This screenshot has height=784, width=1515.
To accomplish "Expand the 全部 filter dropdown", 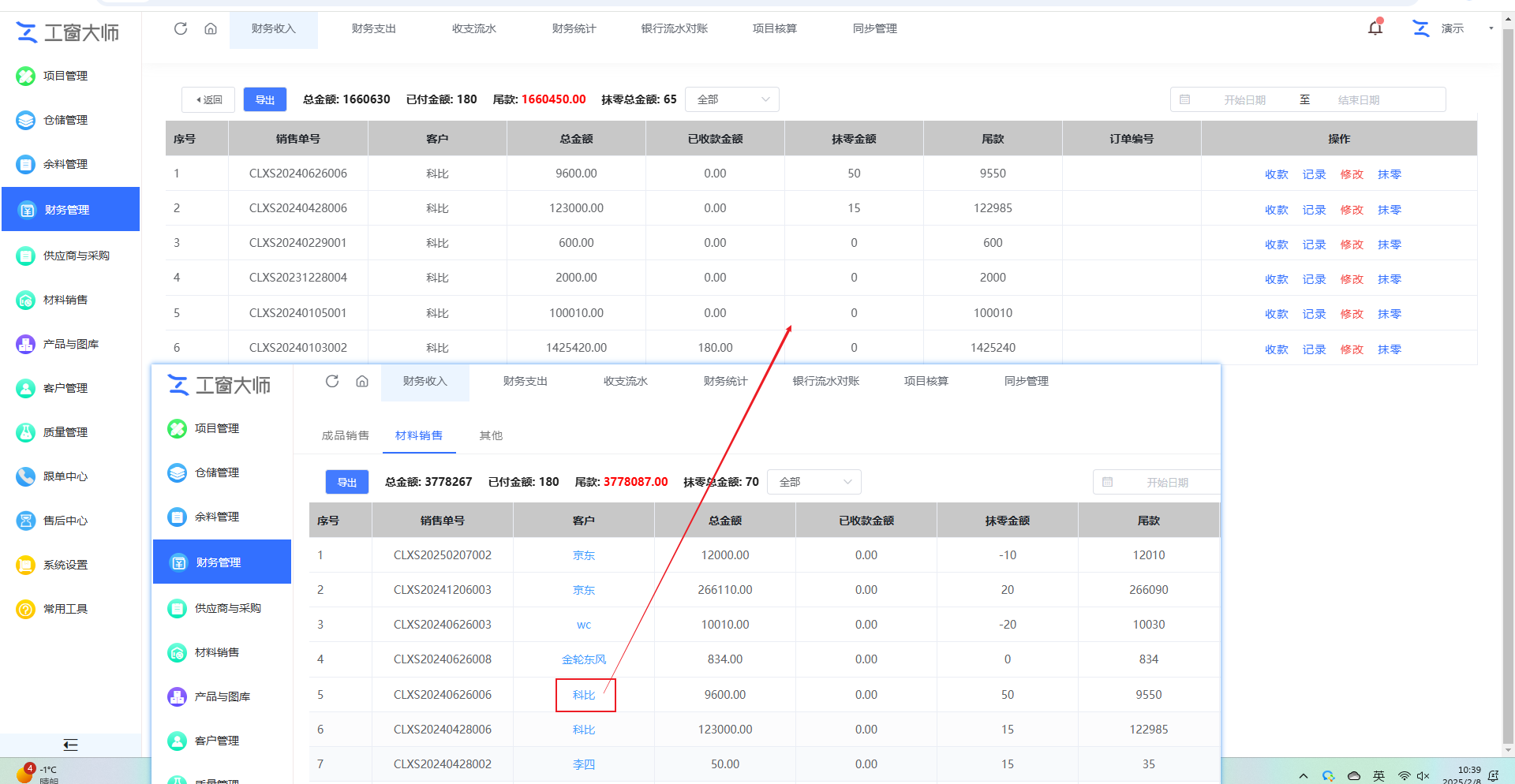I will pyautogui.click(x=731, y=99).
